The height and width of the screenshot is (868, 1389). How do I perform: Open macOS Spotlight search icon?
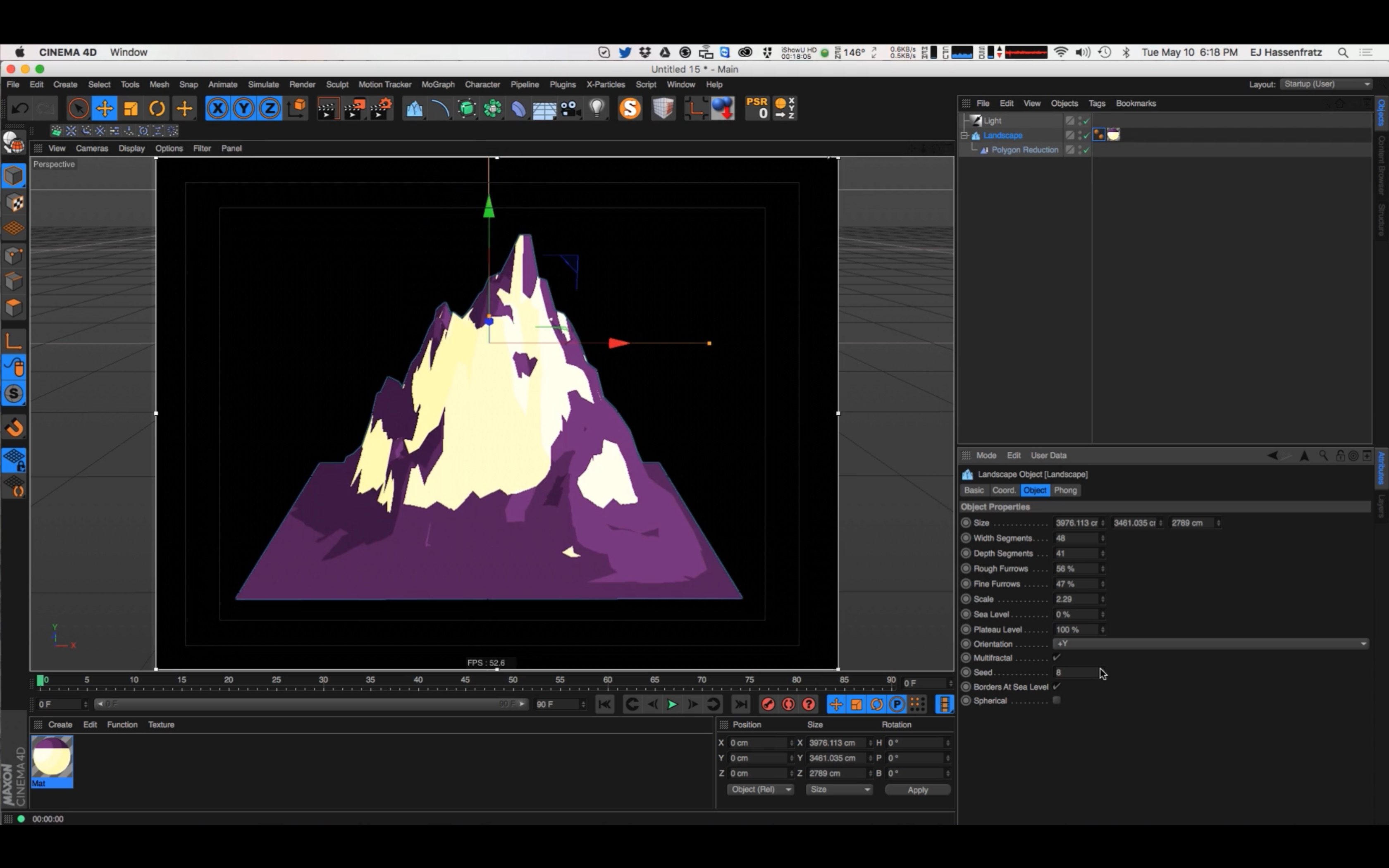click(1343, 52)
